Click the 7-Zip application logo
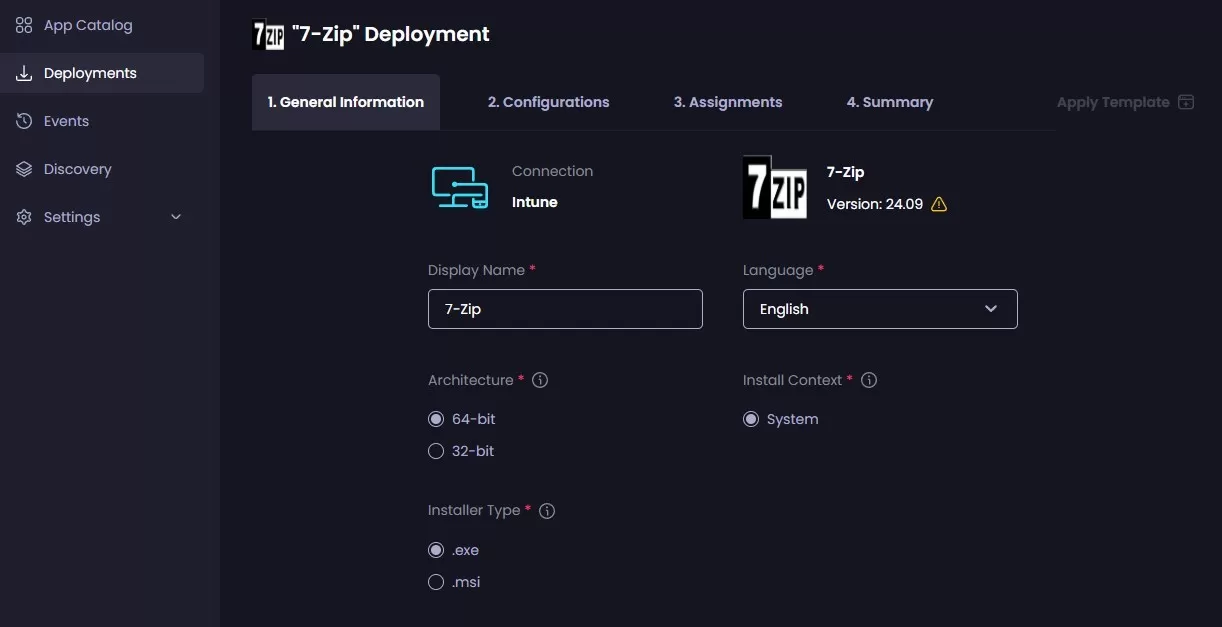Viewport: 1222px width, 627px height. 773,188
